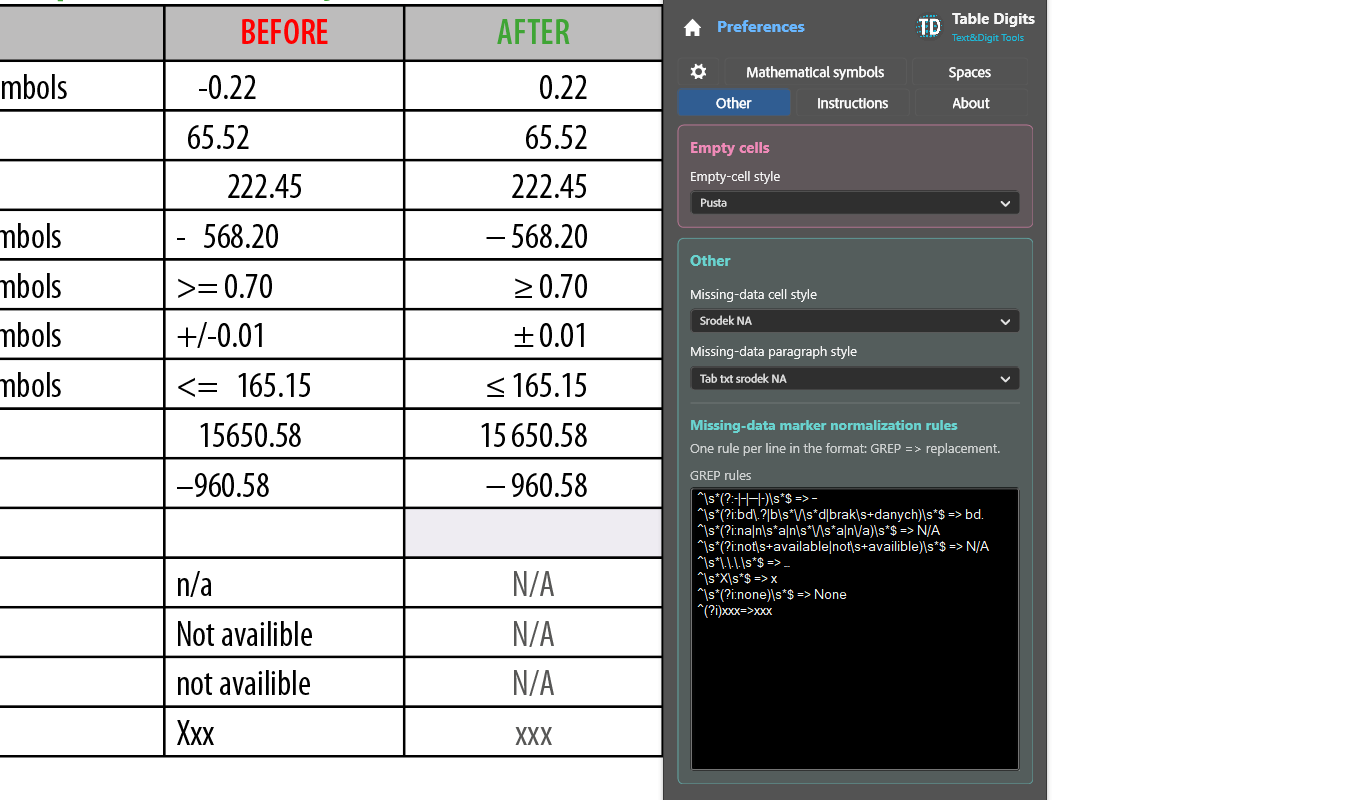Select the Other tab

pyautogui.click(x=734, y=103)
